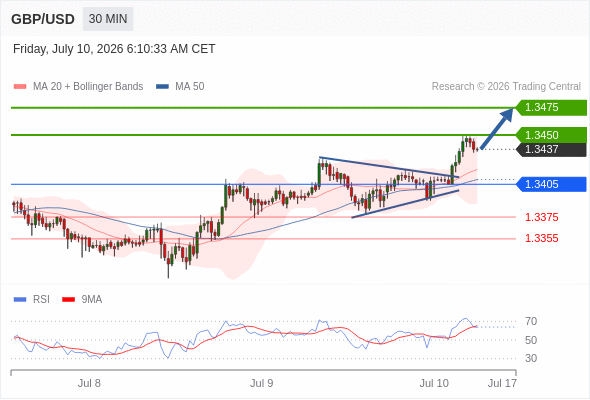590x400 pixels.
Task: Click the blue upward trend arrow
Action: pyautogui.click(x=497, y=129)
